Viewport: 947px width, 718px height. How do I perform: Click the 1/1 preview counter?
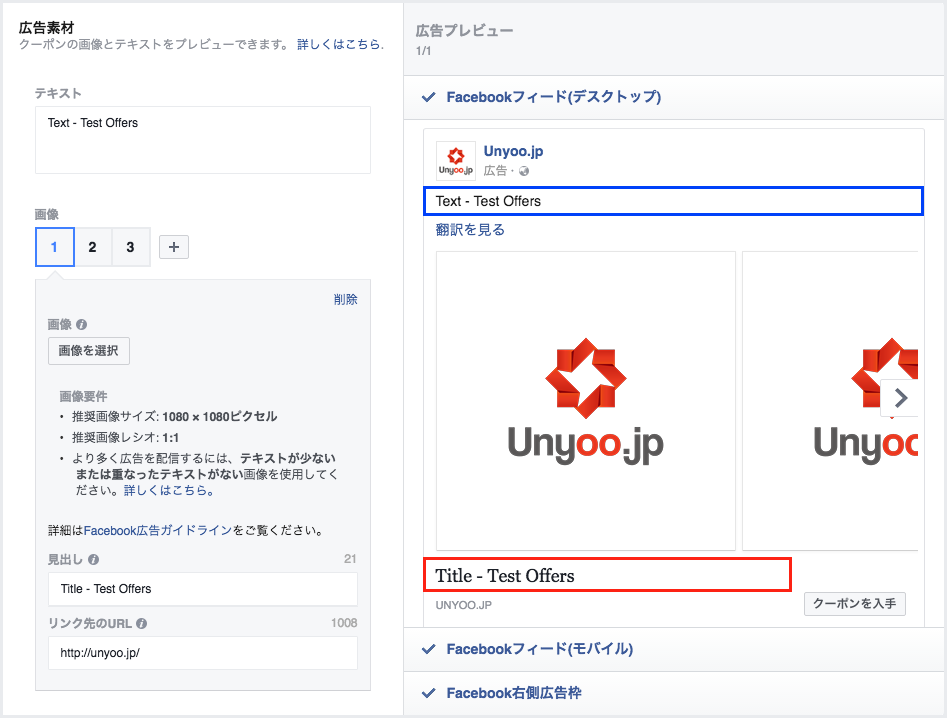coord(423,51)
